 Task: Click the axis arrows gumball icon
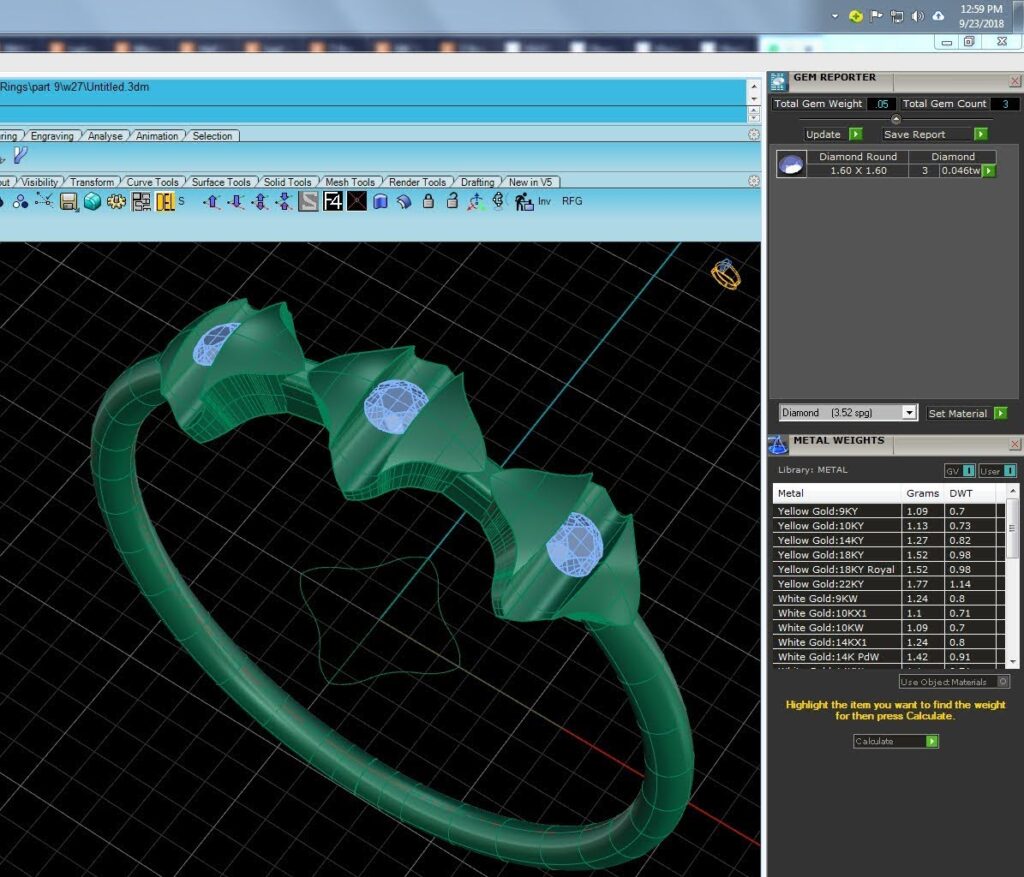(476, 201)
